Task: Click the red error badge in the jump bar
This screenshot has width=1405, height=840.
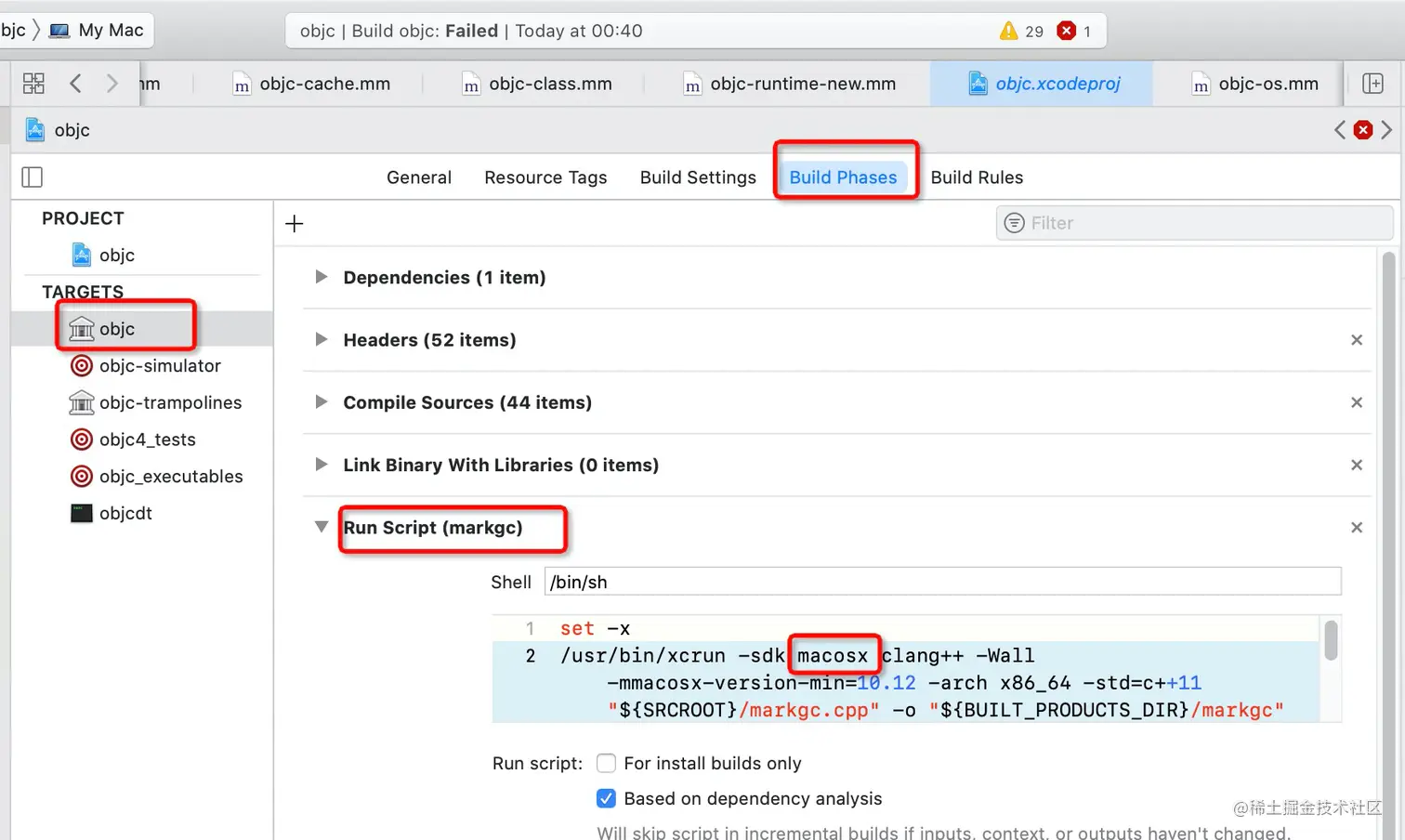Action: pyautogui.click(x=1363, y=130)
